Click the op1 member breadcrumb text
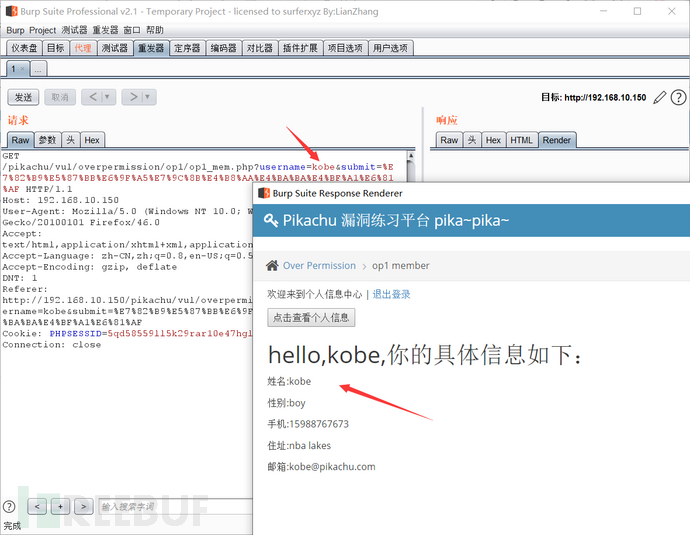Image resolution: width=690 pixels, height=535 pixels. (400, 265)
